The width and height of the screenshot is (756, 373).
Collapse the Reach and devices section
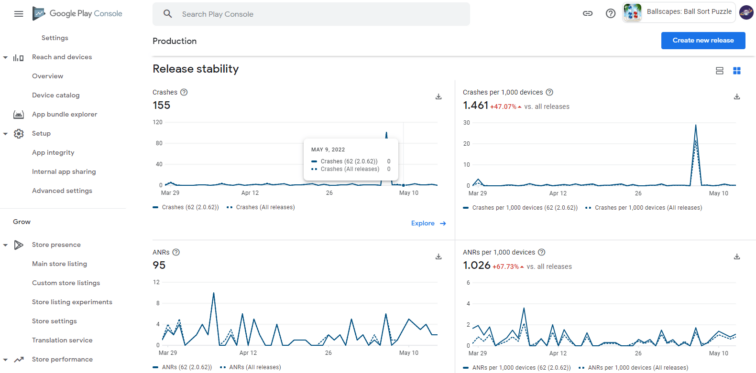[5, 57]
